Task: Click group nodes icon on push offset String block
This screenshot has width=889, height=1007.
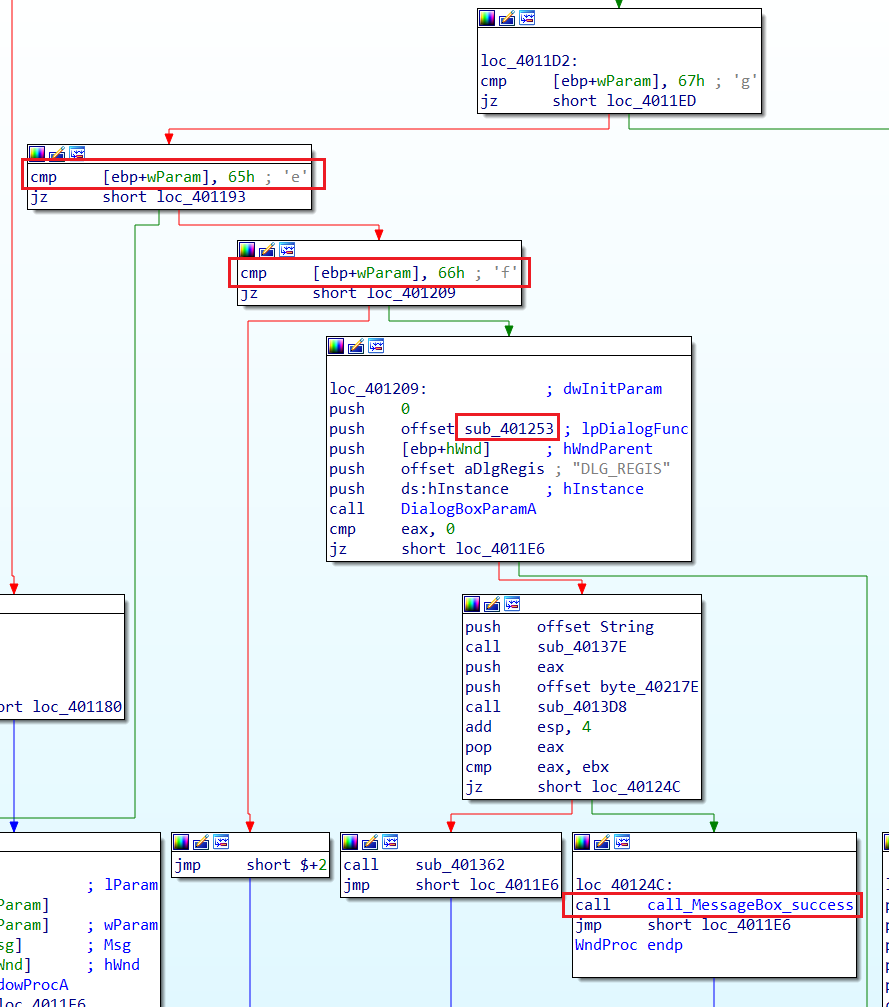Action: click(x=512, y=604)
